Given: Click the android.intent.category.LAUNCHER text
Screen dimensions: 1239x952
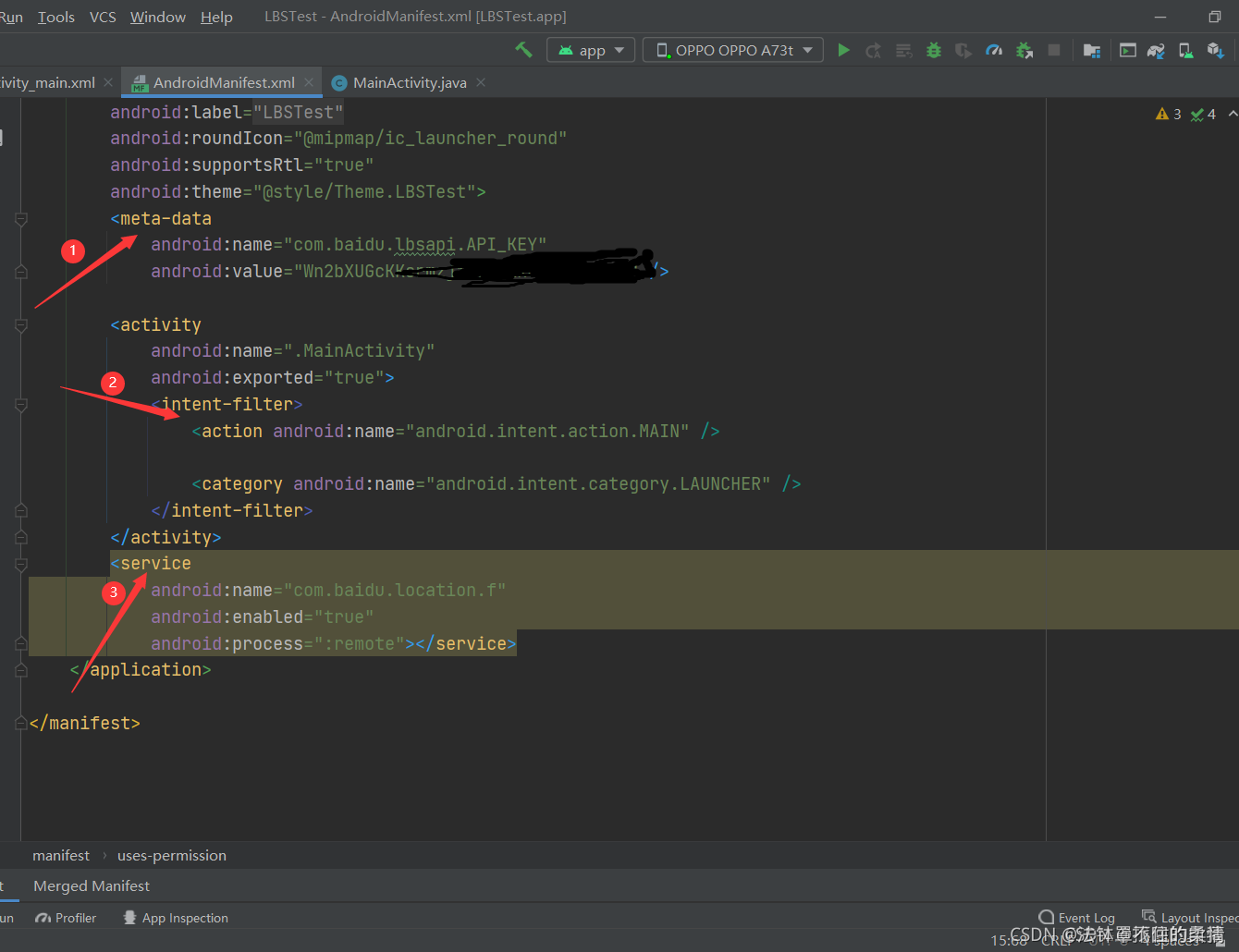Looking at the screenshot, I should 598,484.
